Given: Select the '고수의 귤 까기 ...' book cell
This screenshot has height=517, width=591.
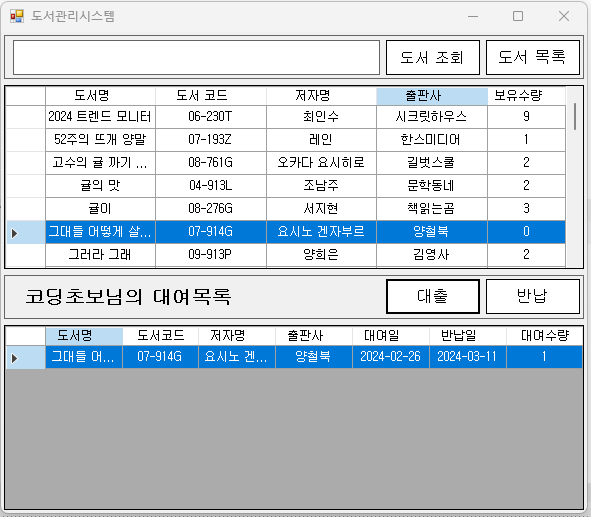Looking at the screenshot, I should tap(100, 163).
